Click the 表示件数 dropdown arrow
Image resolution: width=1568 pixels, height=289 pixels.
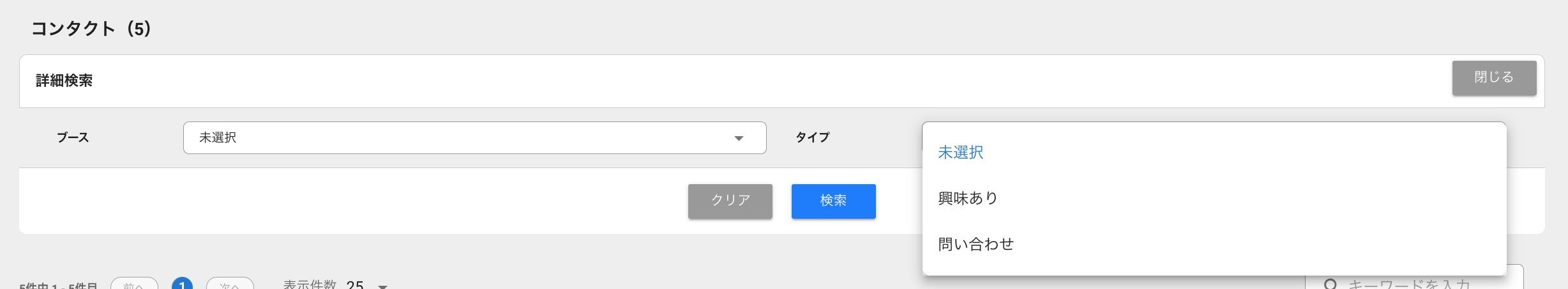pyautogui.click(x=382, y=286)
